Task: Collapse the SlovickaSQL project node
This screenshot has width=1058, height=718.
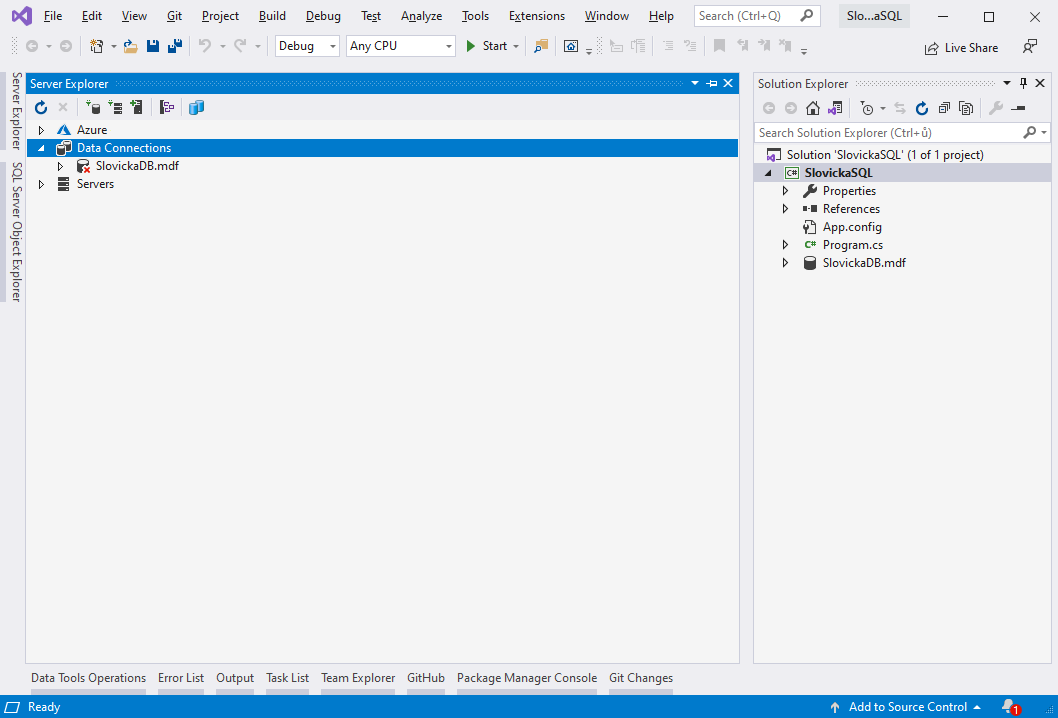Action: coord(769,173)
